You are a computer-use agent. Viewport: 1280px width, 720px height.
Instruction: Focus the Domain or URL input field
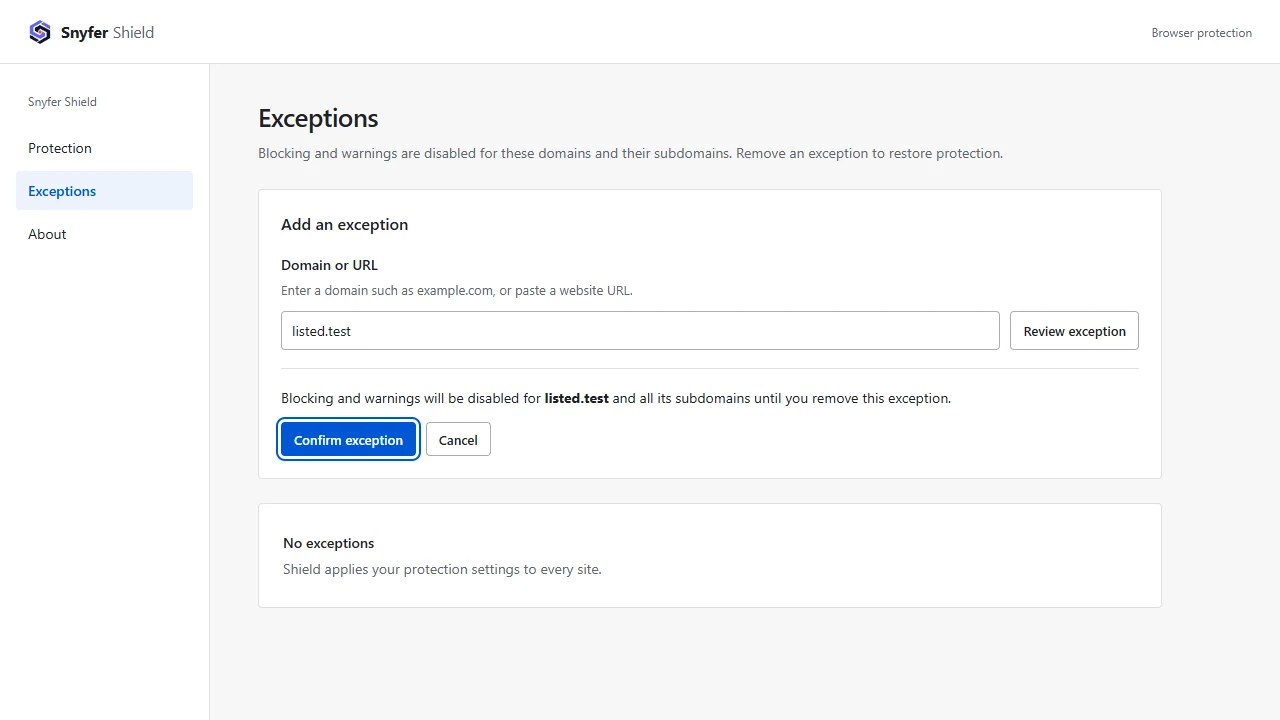coord(640,331)
